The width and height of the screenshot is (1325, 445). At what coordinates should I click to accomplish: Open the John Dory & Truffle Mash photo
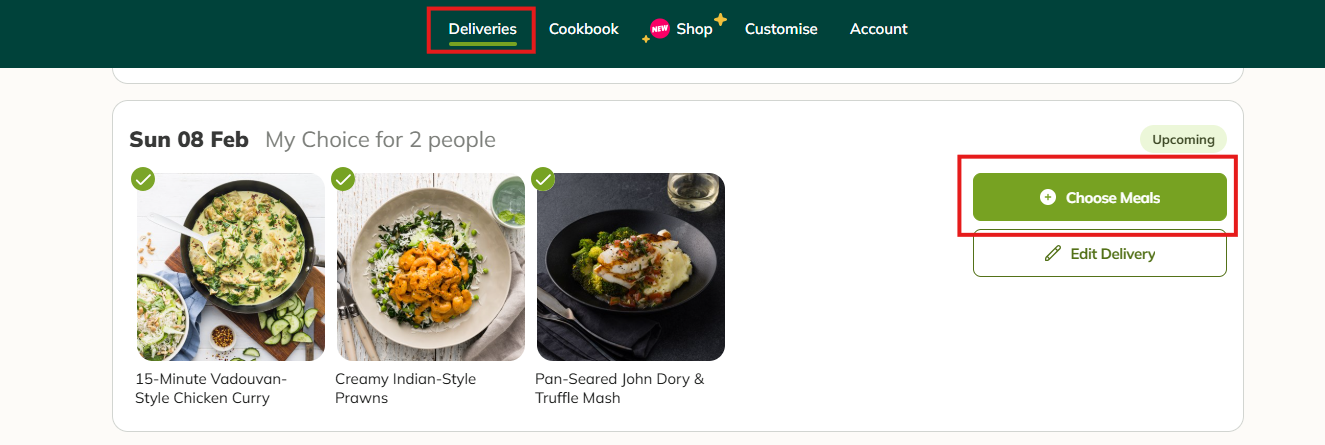(631, 267)
